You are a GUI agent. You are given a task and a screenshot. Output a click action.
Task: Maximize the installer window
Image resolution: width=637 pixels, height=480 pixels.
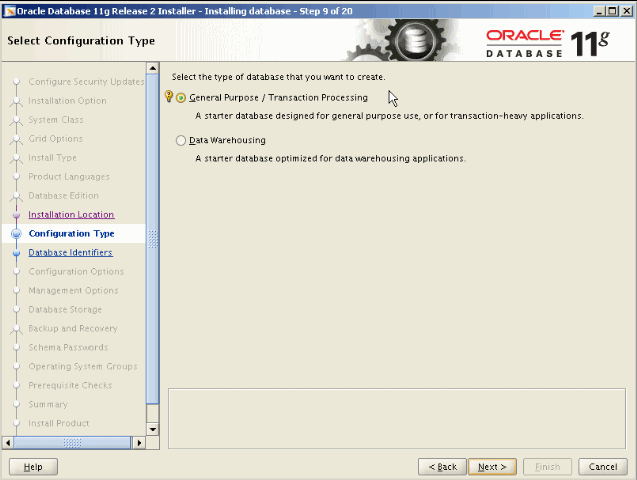tap(613, 11)
